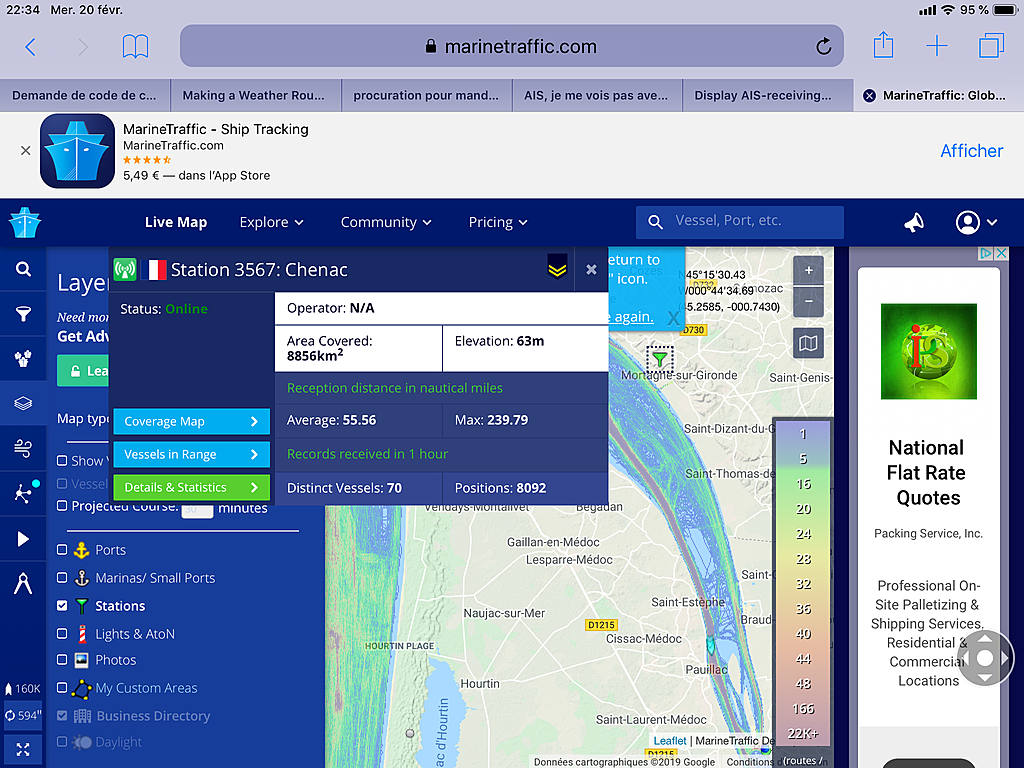
Task: Collapse the station details chevron icon
Action: 557,268
